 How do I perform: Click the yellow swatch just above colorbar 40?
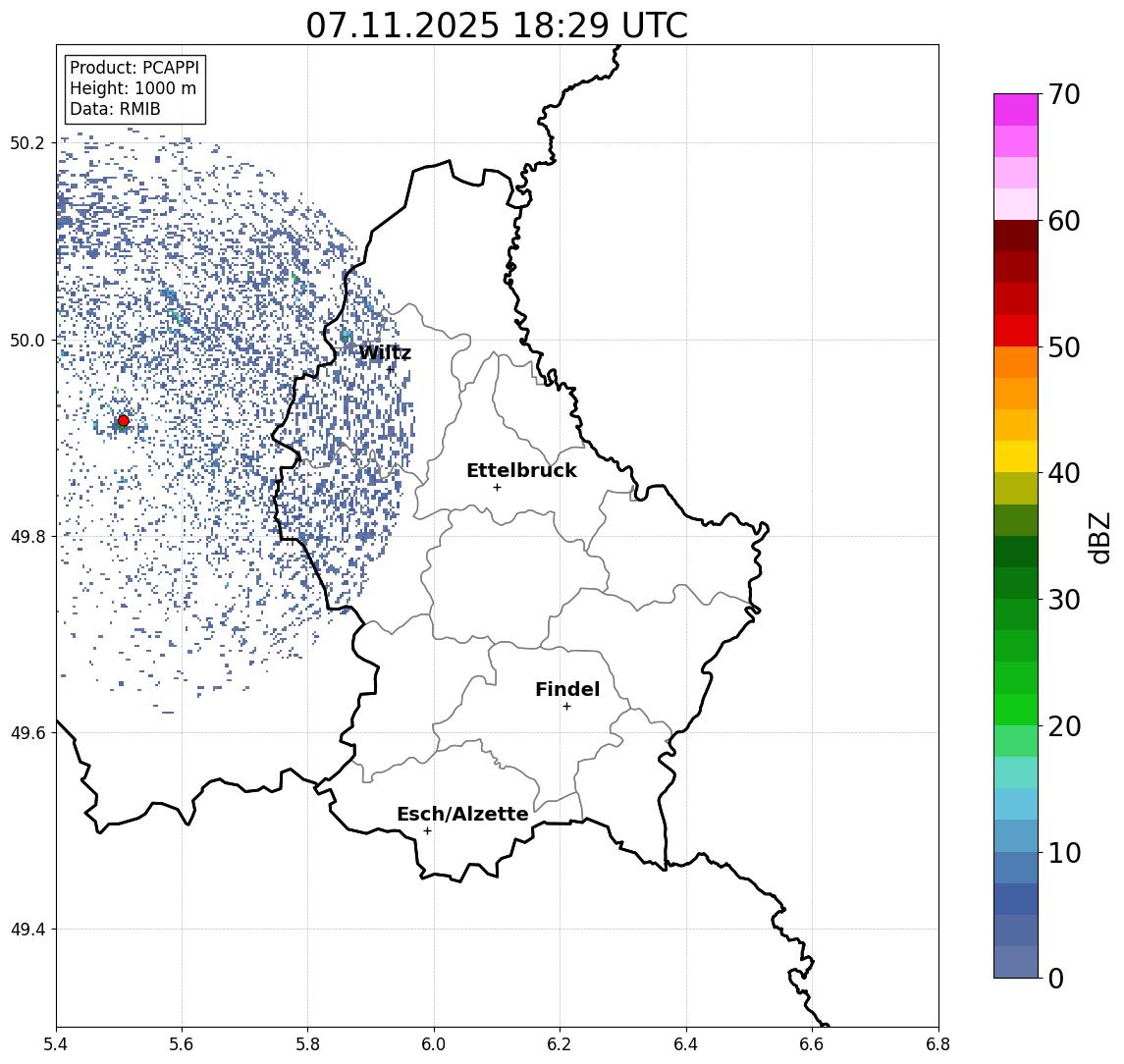(x=1016, y=456)
